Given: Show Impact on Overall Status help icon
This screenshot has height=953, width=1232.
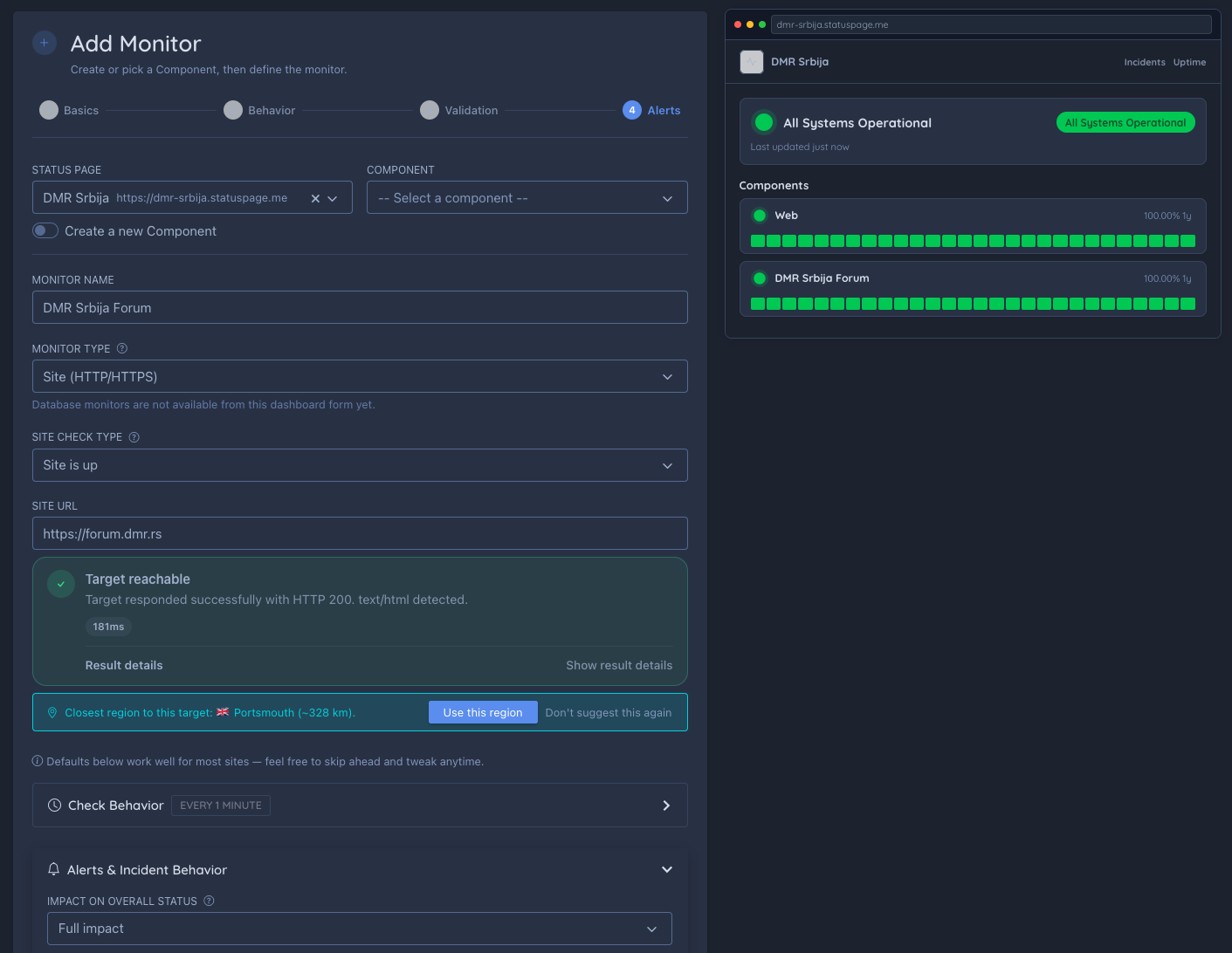Looking at the screenshot, I should pos(210,901).
